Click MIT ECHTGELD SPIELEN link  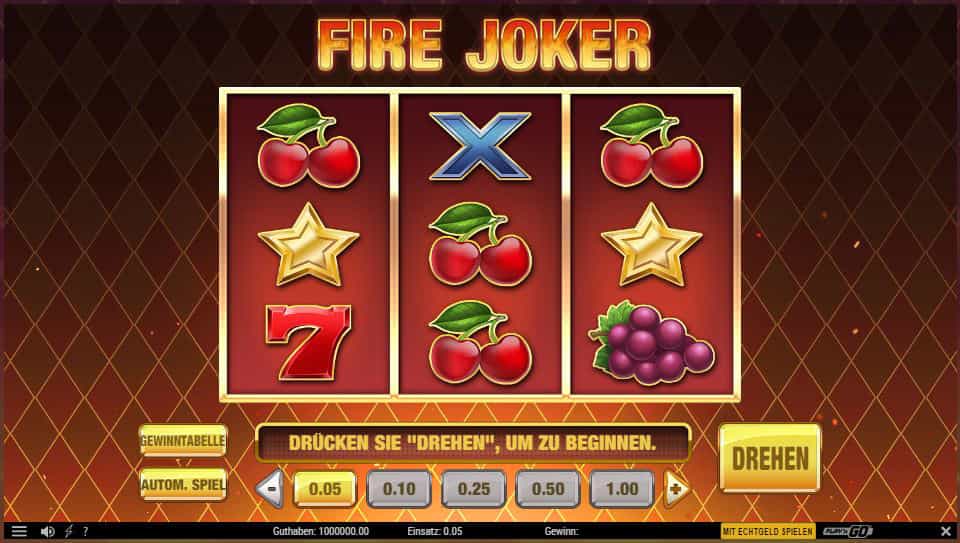pos(768,531)
